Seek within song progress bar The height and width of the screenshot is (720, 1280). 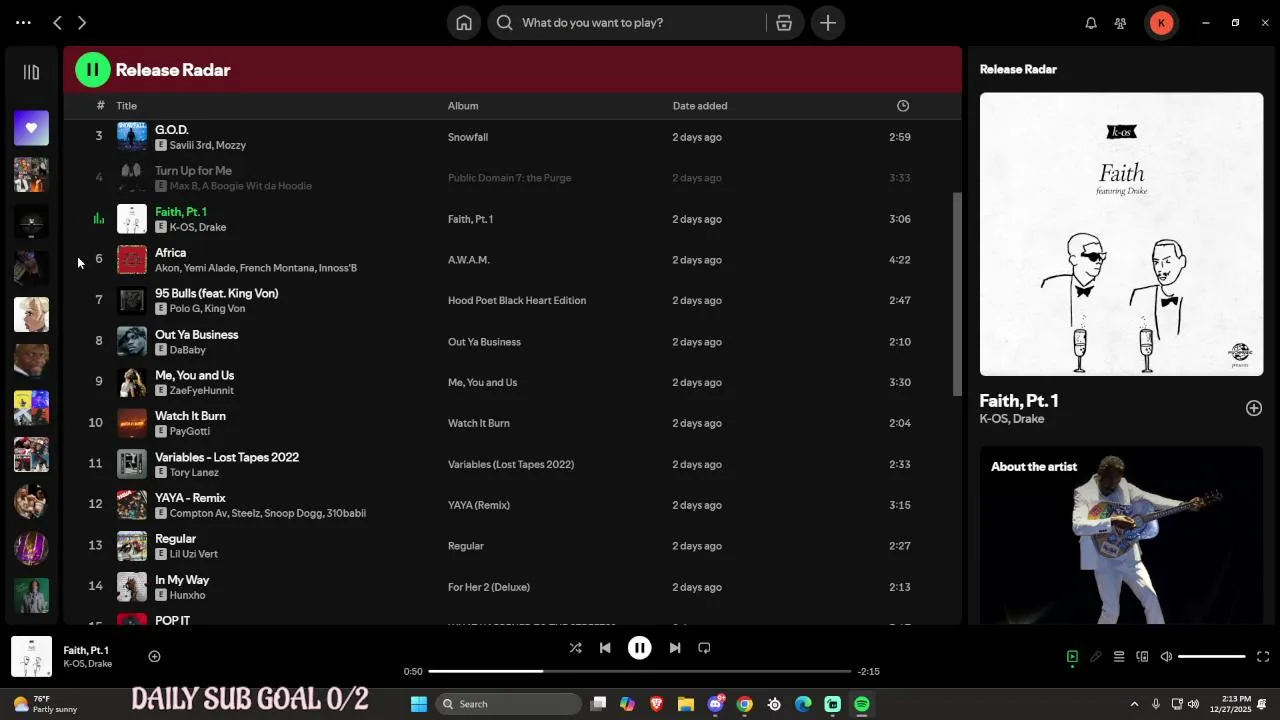(x=640, y=671)
